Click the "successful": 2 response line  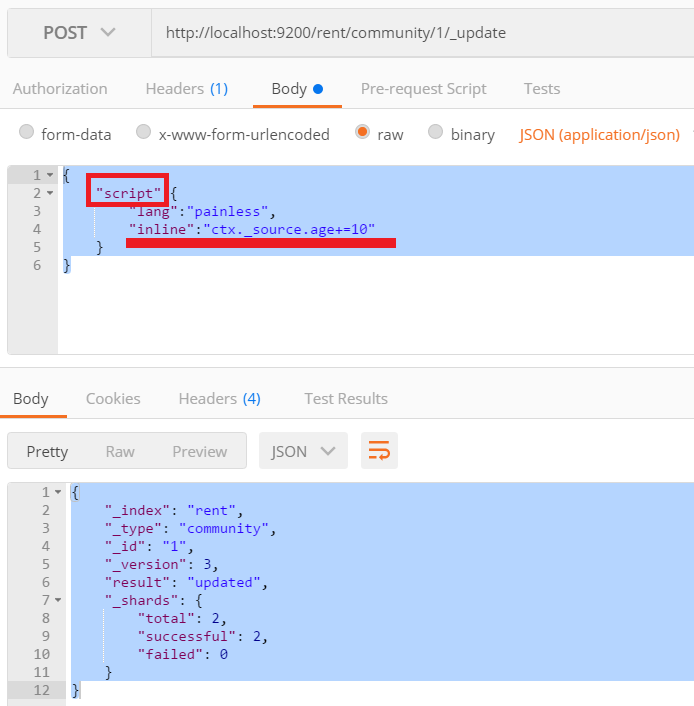pos(203,636)
